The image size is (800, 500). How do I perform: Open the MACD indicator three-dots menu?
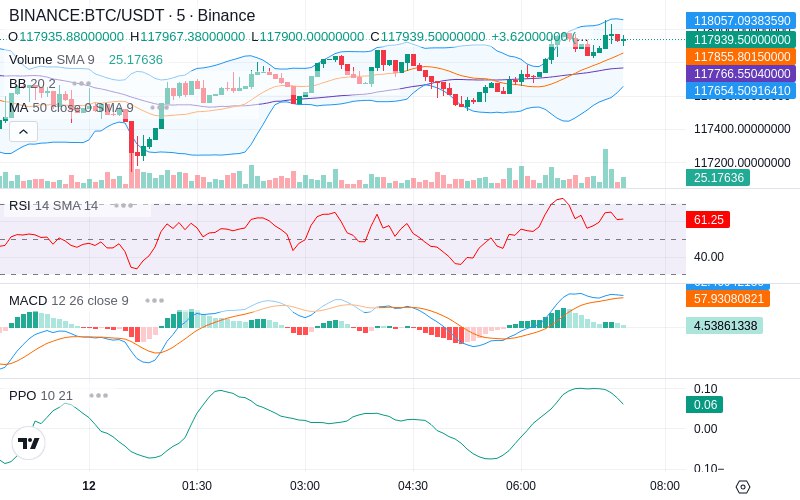[x=155, y=301]
